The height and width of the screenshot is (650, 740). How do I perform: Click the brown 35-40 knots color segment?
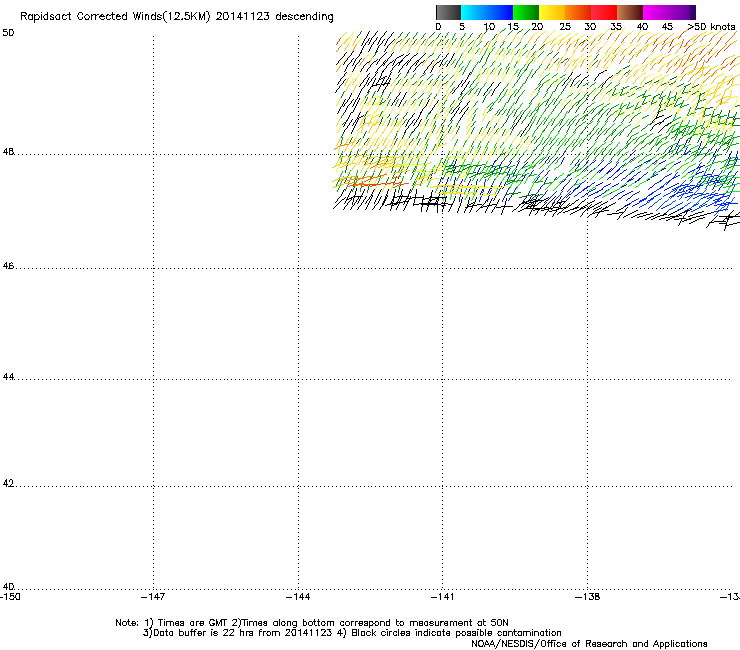coord(630,12)
